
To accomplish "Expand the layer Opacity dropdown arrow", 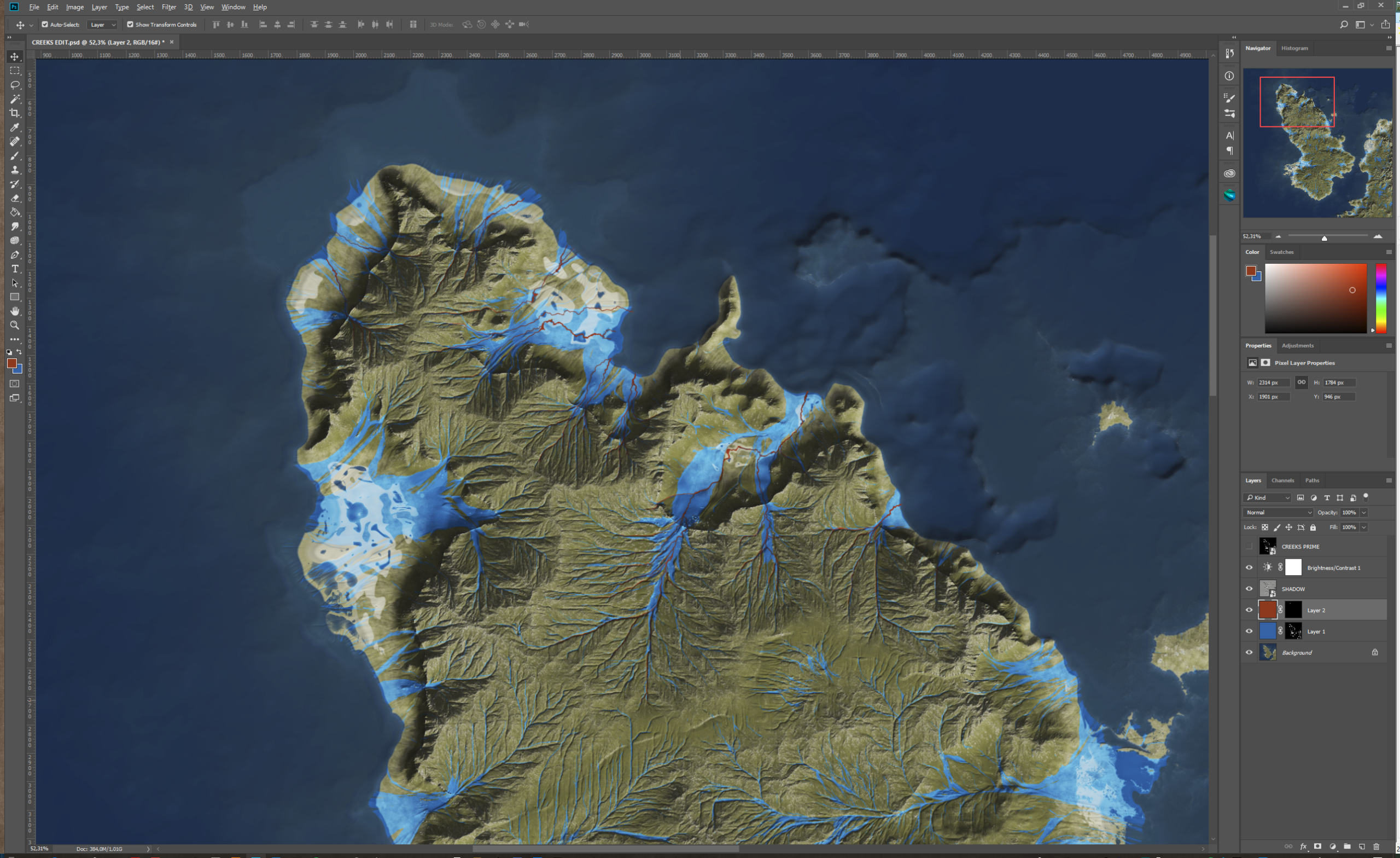I will [x=1363, y=512].
